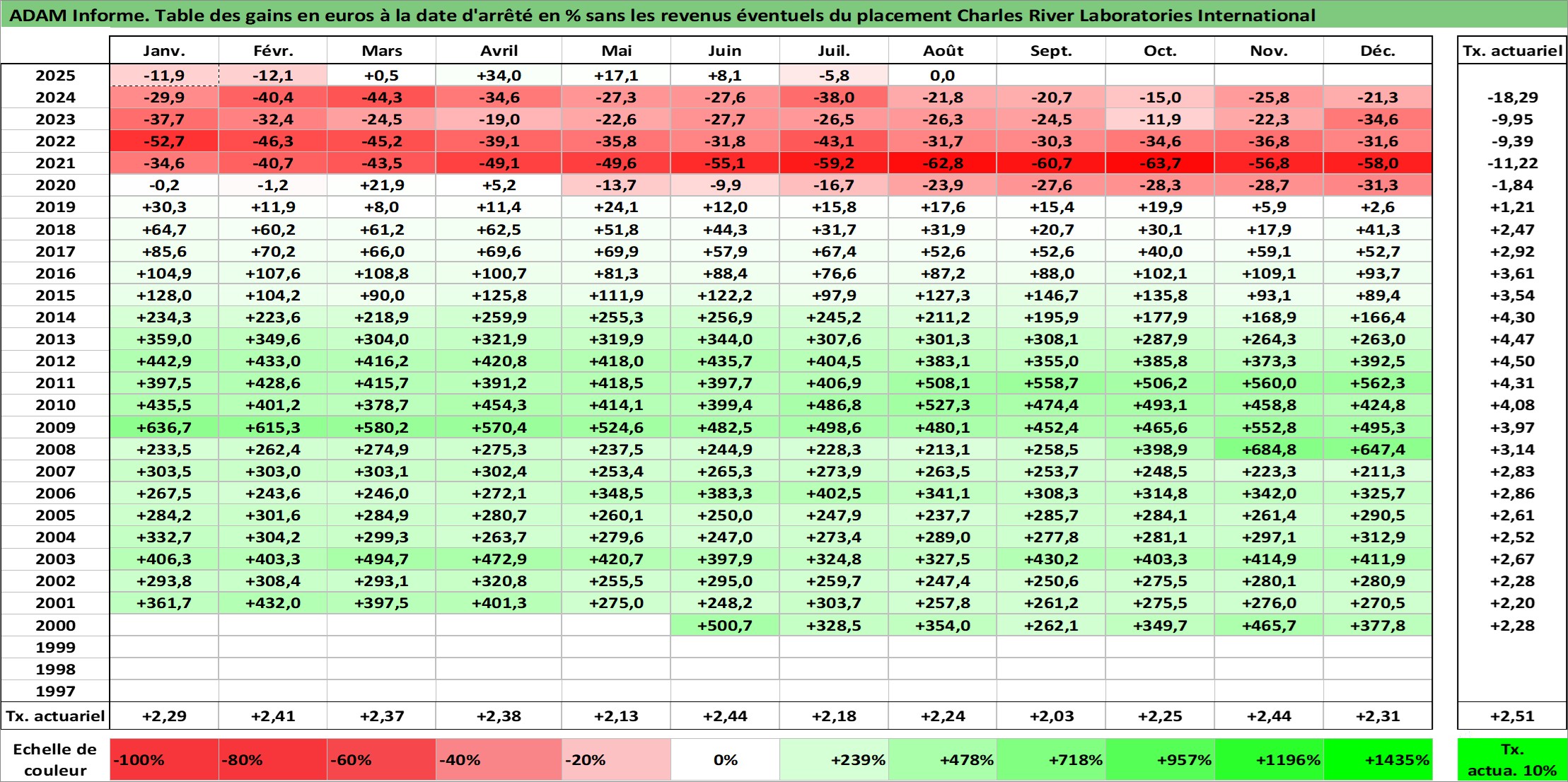Viewport: 1568px width, 782px height.
Task: Select the -52,7 cell in 2022
Action: pos(164,141)
